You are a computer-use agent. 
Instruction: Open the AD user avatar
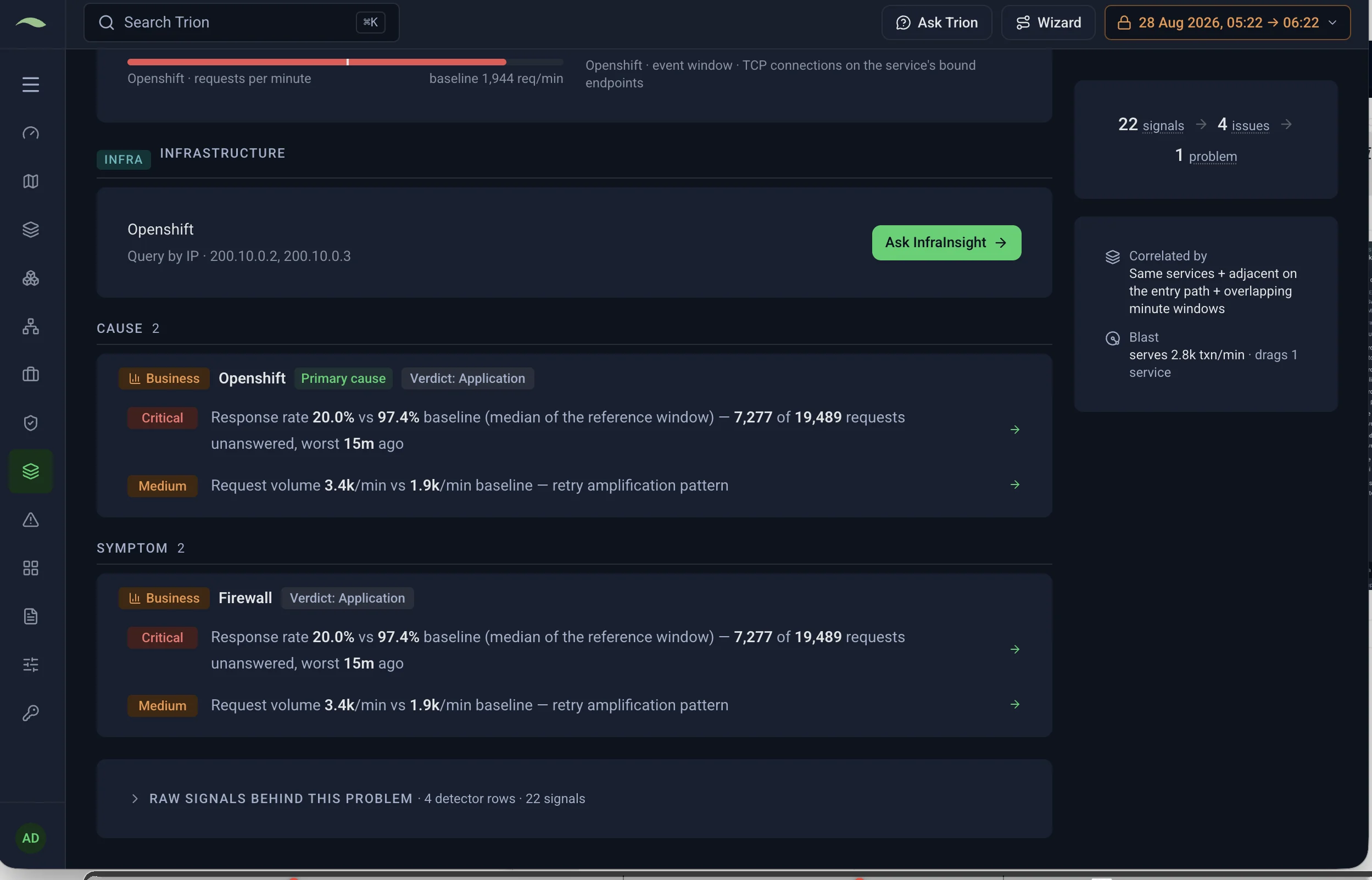pos(31,838)
